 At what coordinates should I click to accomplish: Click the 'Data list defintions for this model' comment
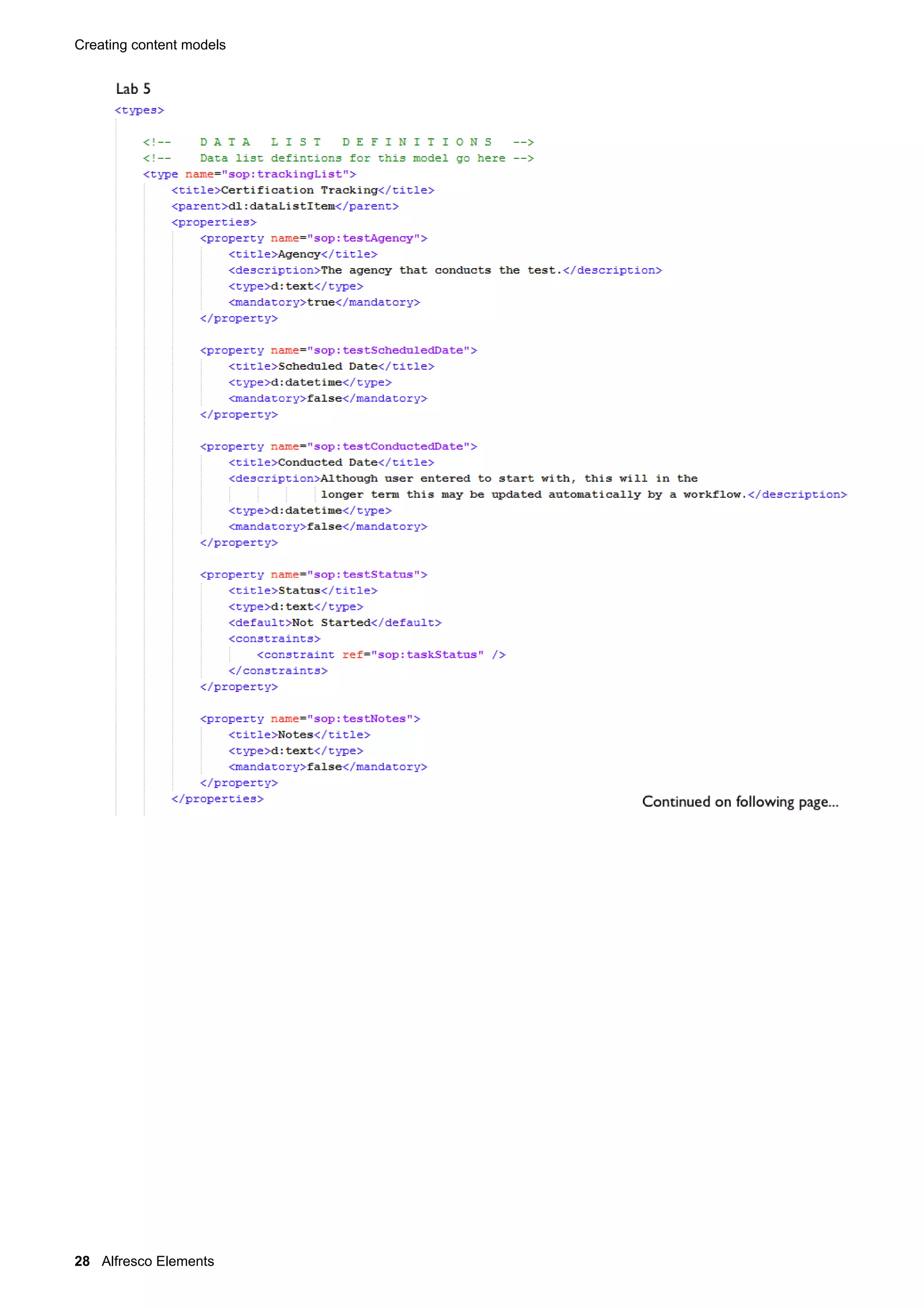[x=338, y=158]
